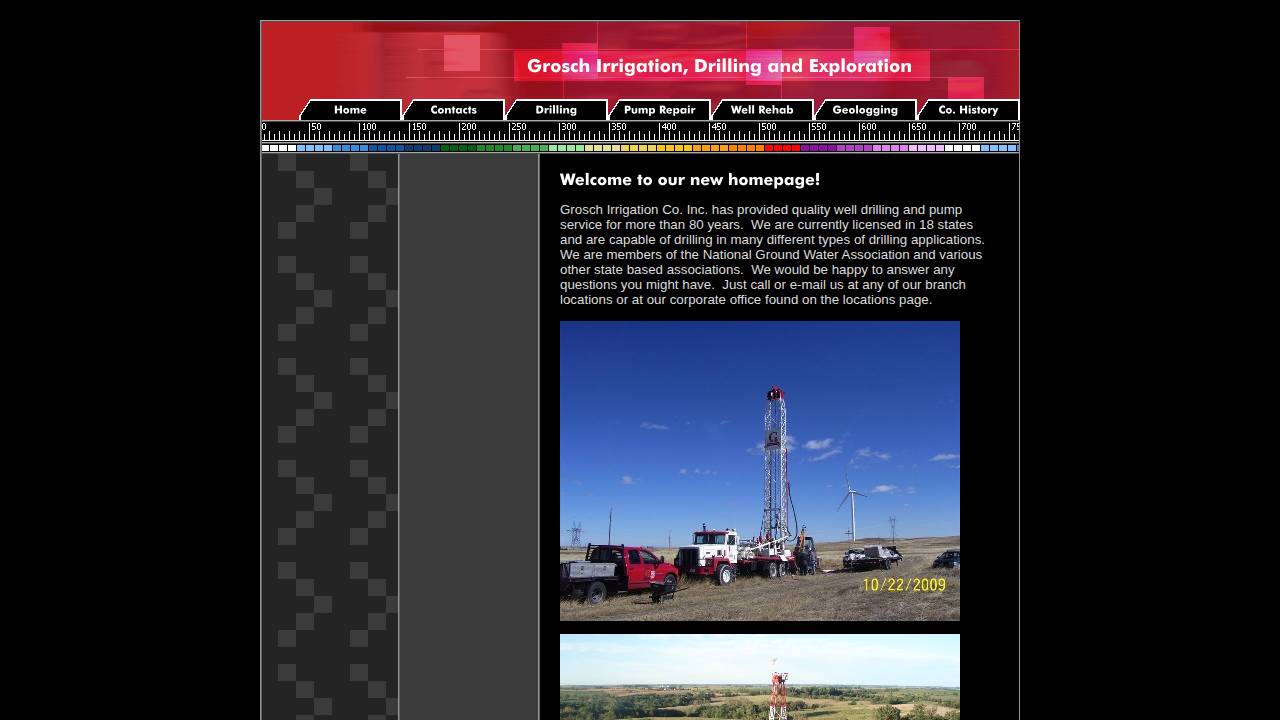Viewport: 1280px width, 720px height.
Task: Click the drilling rig photo dated 10/22/2009
Action: point(759,470)
